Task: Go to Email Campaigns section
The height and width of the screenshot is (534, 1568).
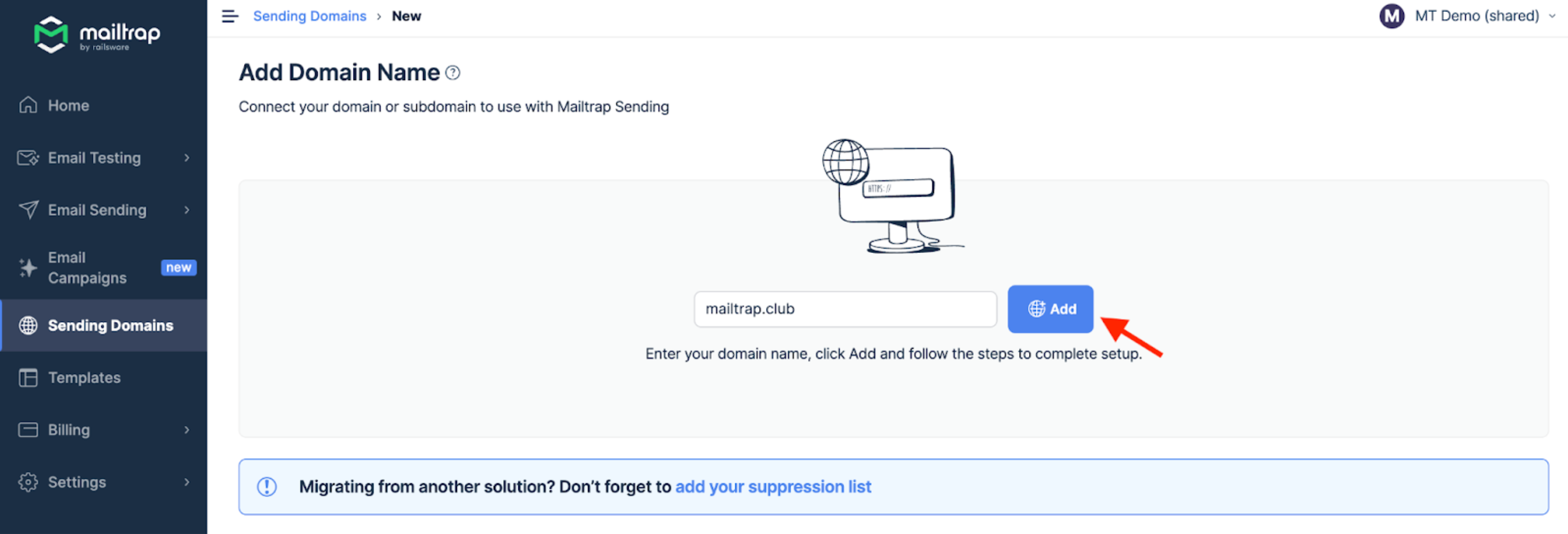Action: pyautogui.click(x=88, y=268)
